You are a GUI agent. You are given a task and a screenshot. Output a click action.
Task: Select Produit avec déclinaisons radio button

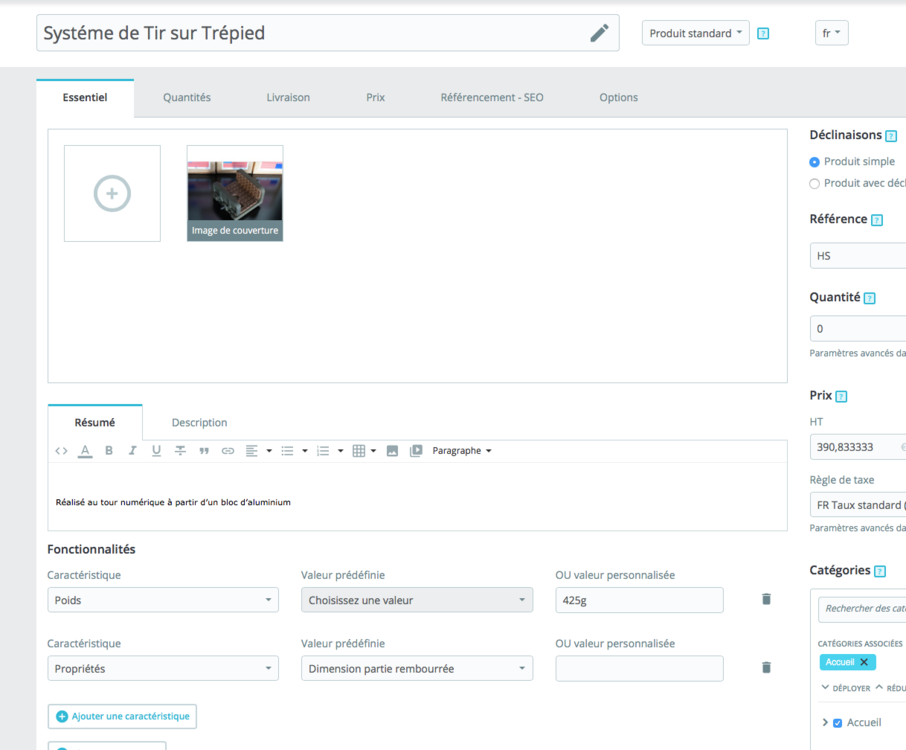point(814,184)
